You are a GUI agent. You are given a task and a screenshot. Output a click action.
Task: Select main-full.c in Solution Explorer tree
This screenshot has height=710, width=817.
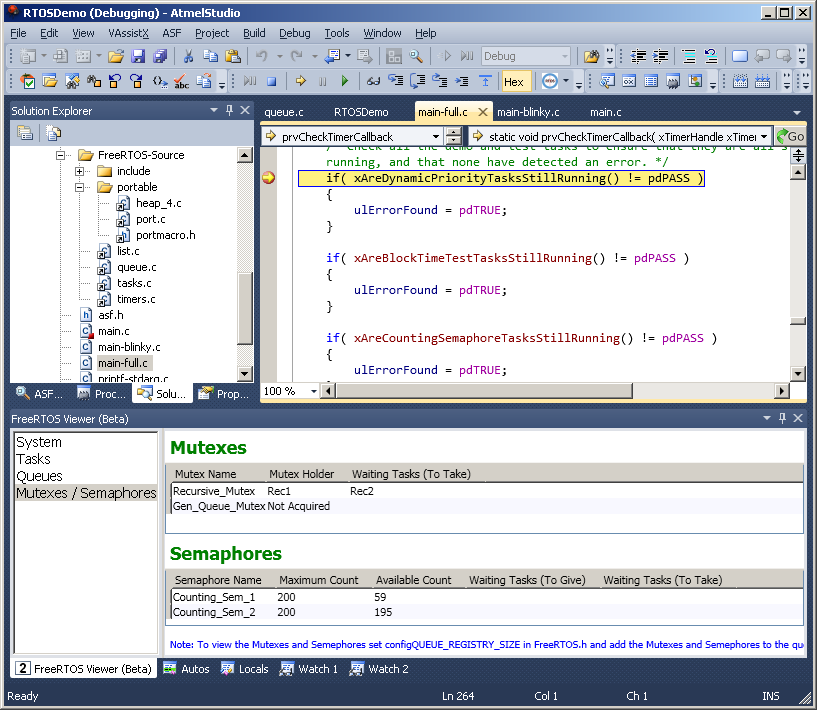point(123,363)
